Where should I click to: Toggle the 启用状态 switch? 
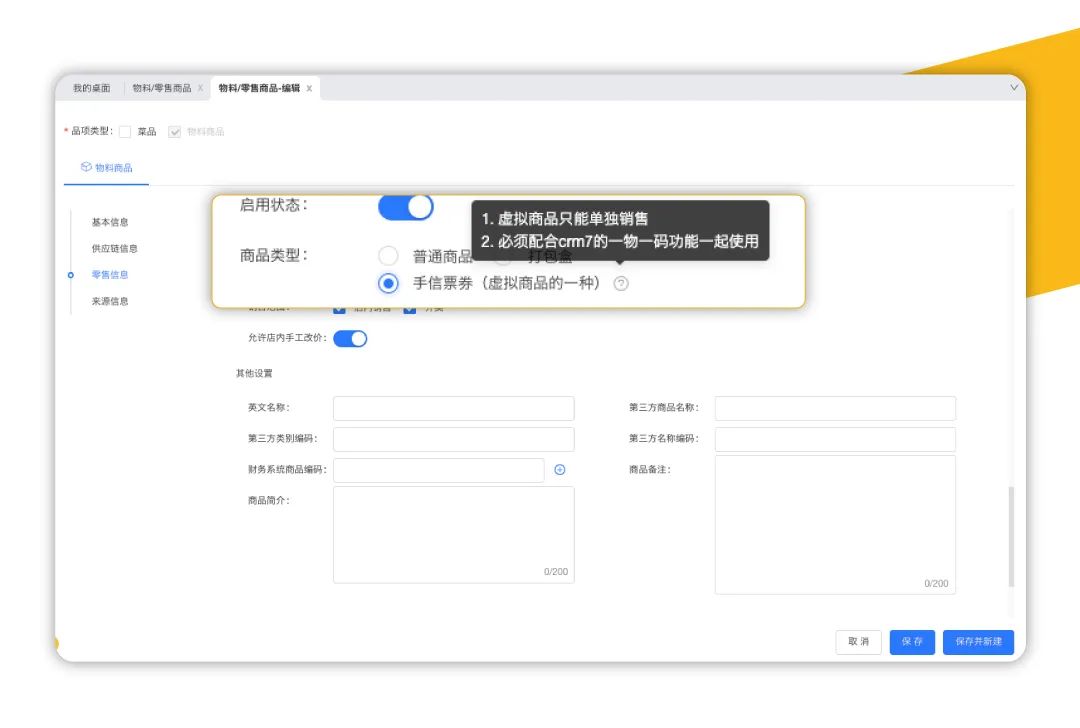tap(406, 207)
